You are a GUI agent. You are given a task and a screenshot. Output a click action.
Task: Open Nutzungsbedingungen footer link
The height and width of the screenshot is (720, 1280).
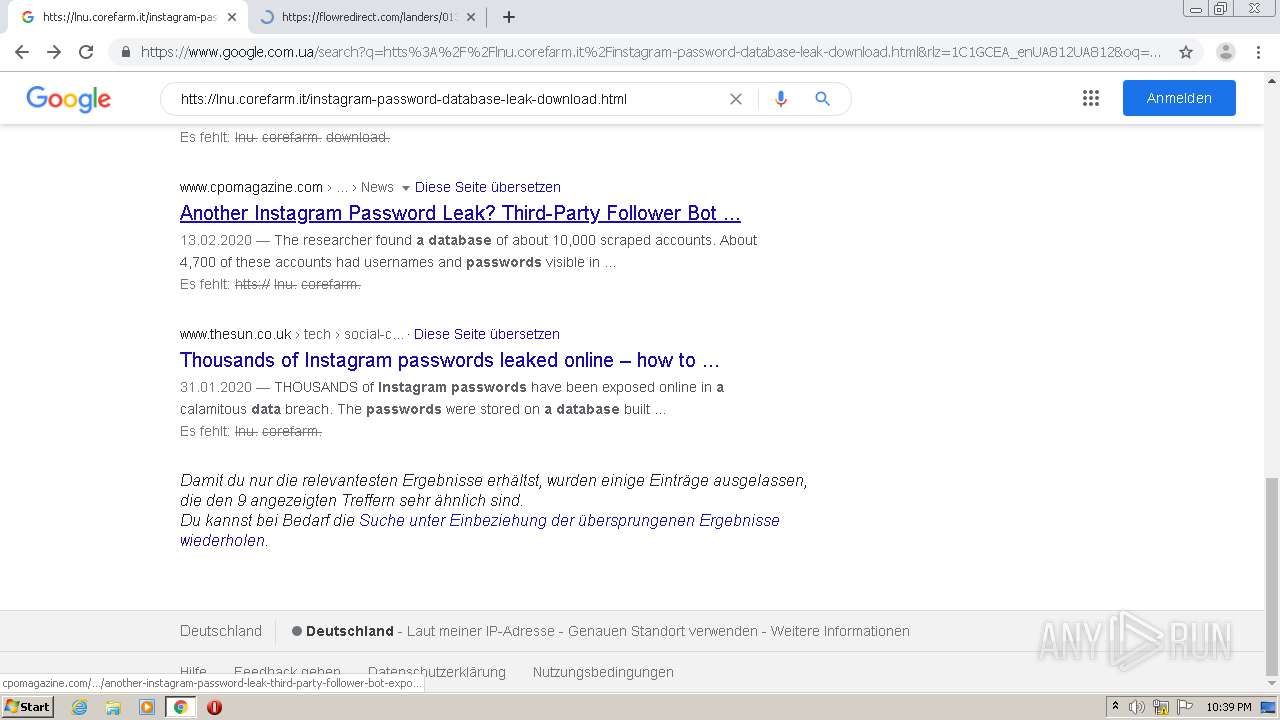coord(603,672)
